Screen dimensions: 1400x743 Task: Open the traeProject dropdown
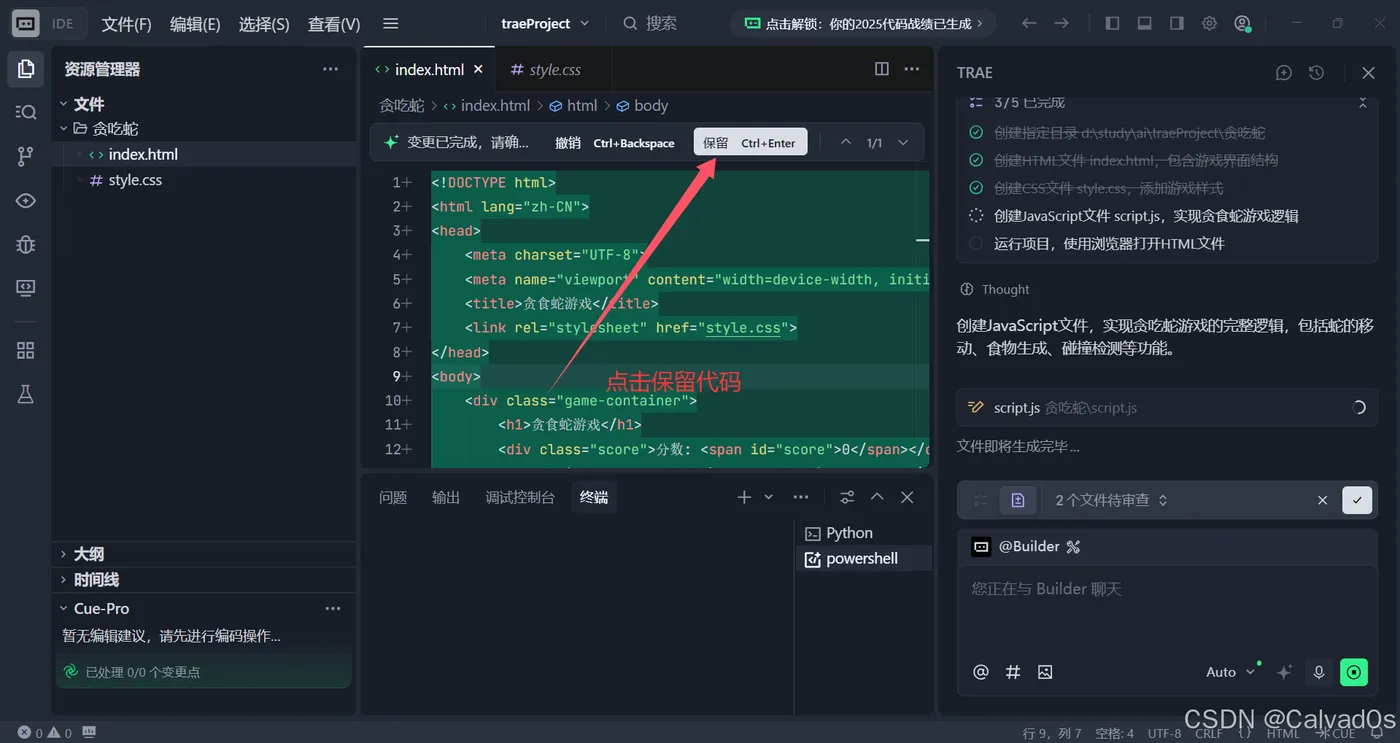coord(545,23)
